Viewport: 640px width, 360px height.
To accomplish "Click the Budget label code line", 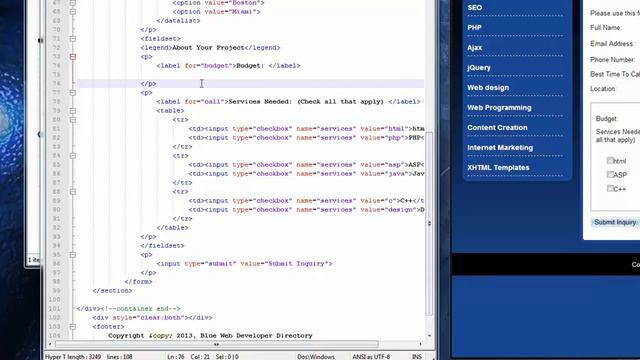I will 228,66.
